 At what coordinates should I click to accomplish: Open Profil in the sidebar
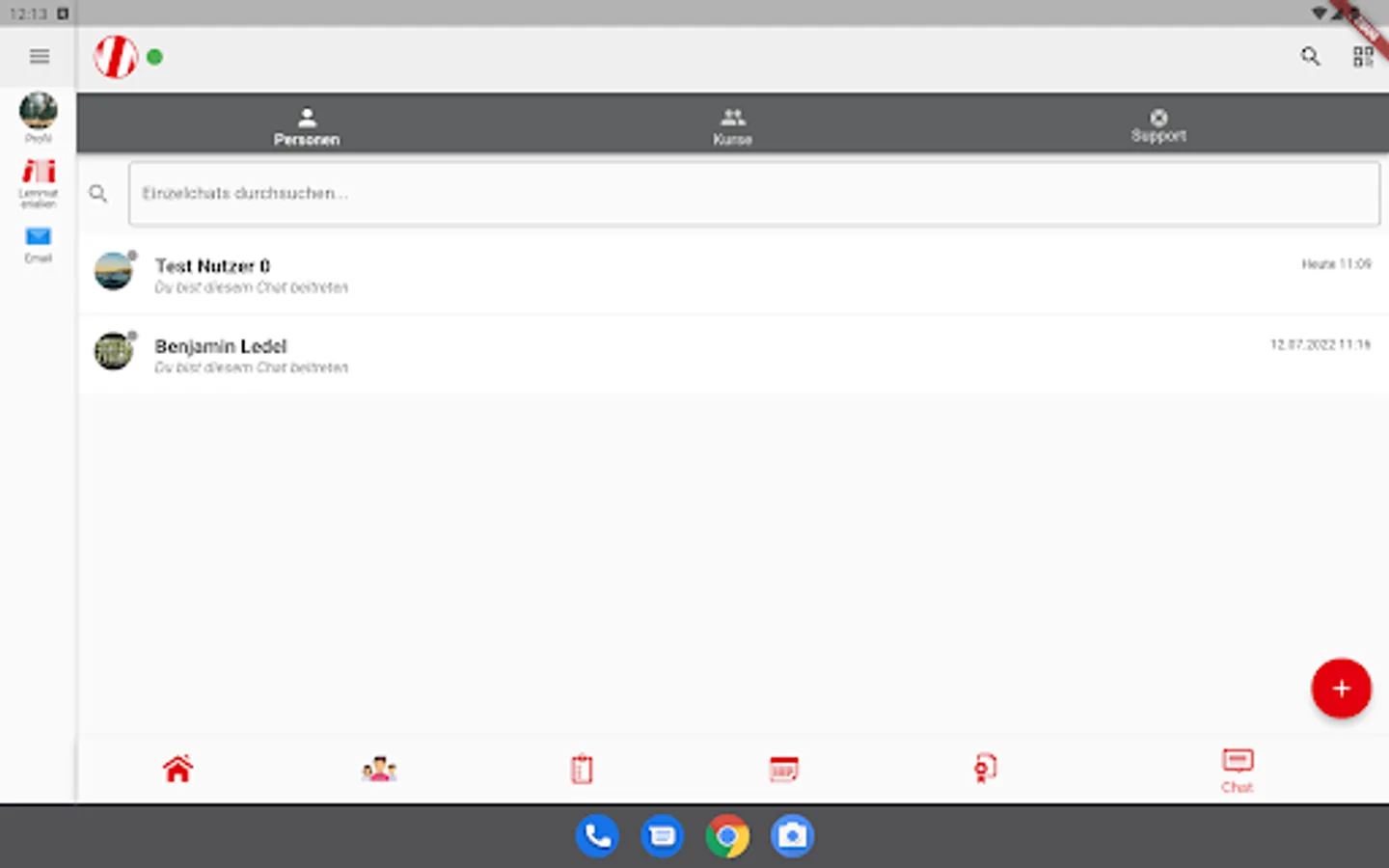point(39,118)
